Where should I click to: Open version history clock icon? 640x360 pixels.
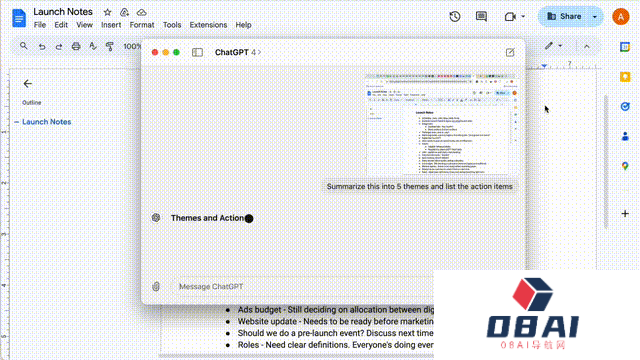point(455,16)
